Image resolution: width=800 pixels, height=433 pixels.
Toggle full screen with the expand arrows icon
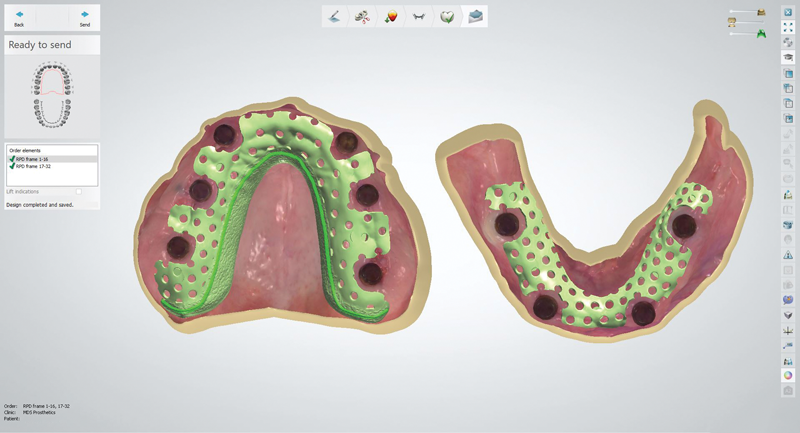[788, 27]
